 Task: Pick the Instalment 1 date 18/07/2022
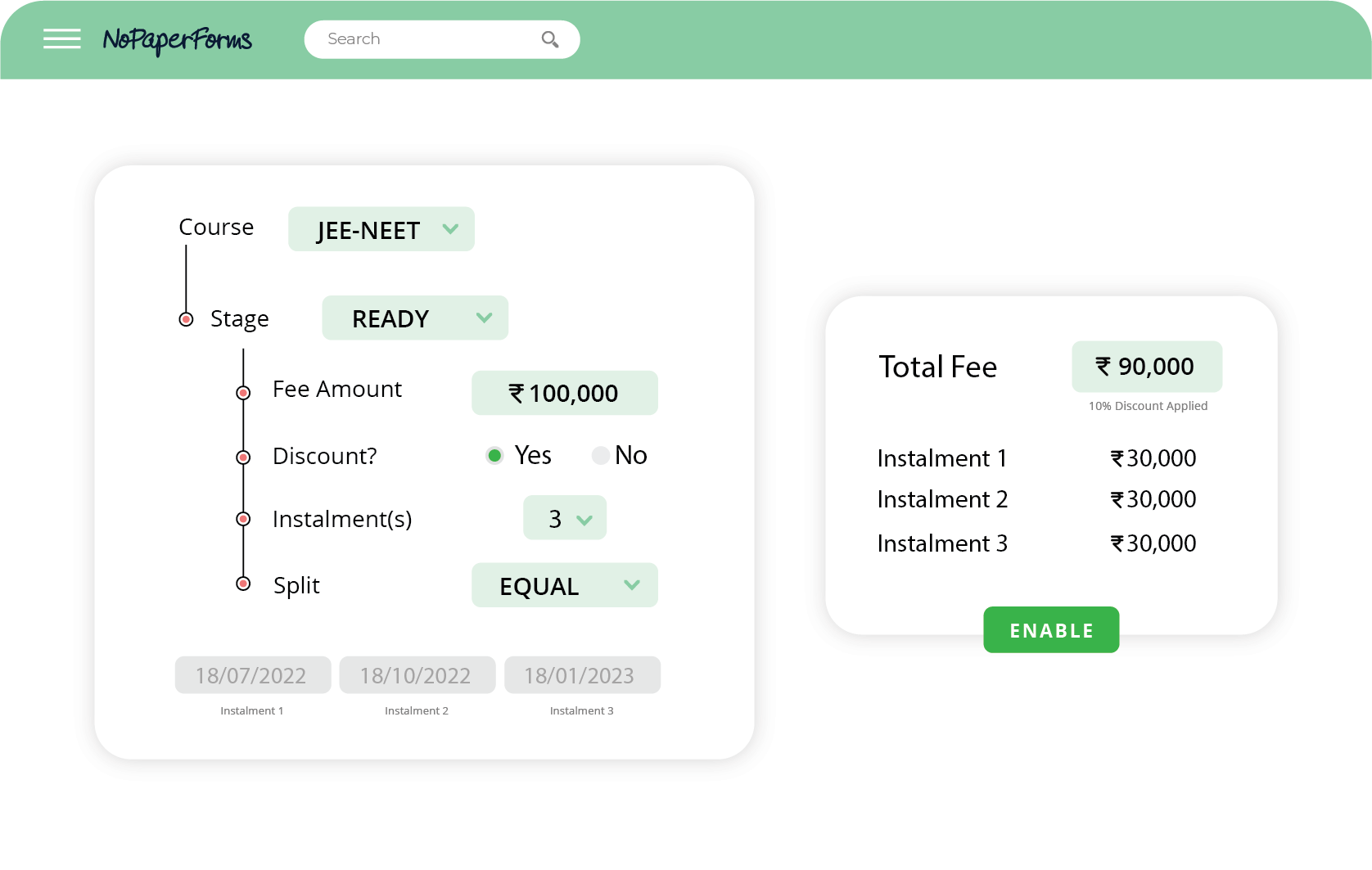[x=253, y=675]
